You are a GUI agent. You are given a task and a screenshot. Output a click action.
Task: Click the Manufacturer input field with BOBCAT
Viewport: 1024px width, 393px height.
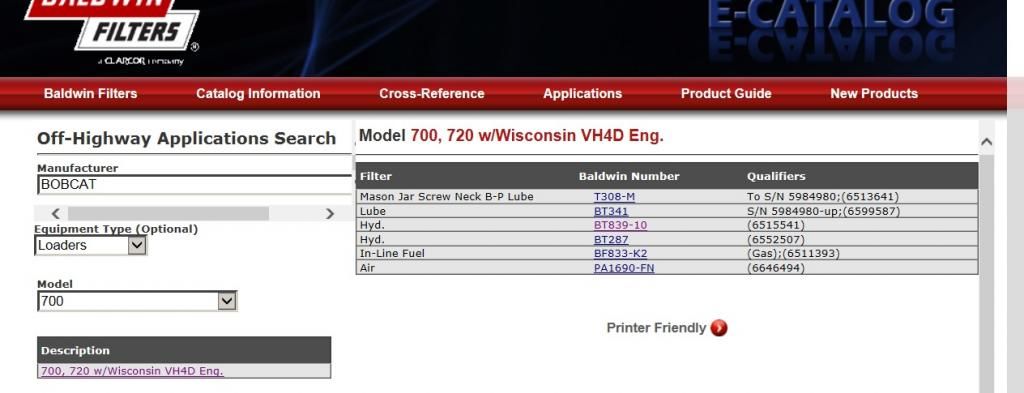coord(195,185)
